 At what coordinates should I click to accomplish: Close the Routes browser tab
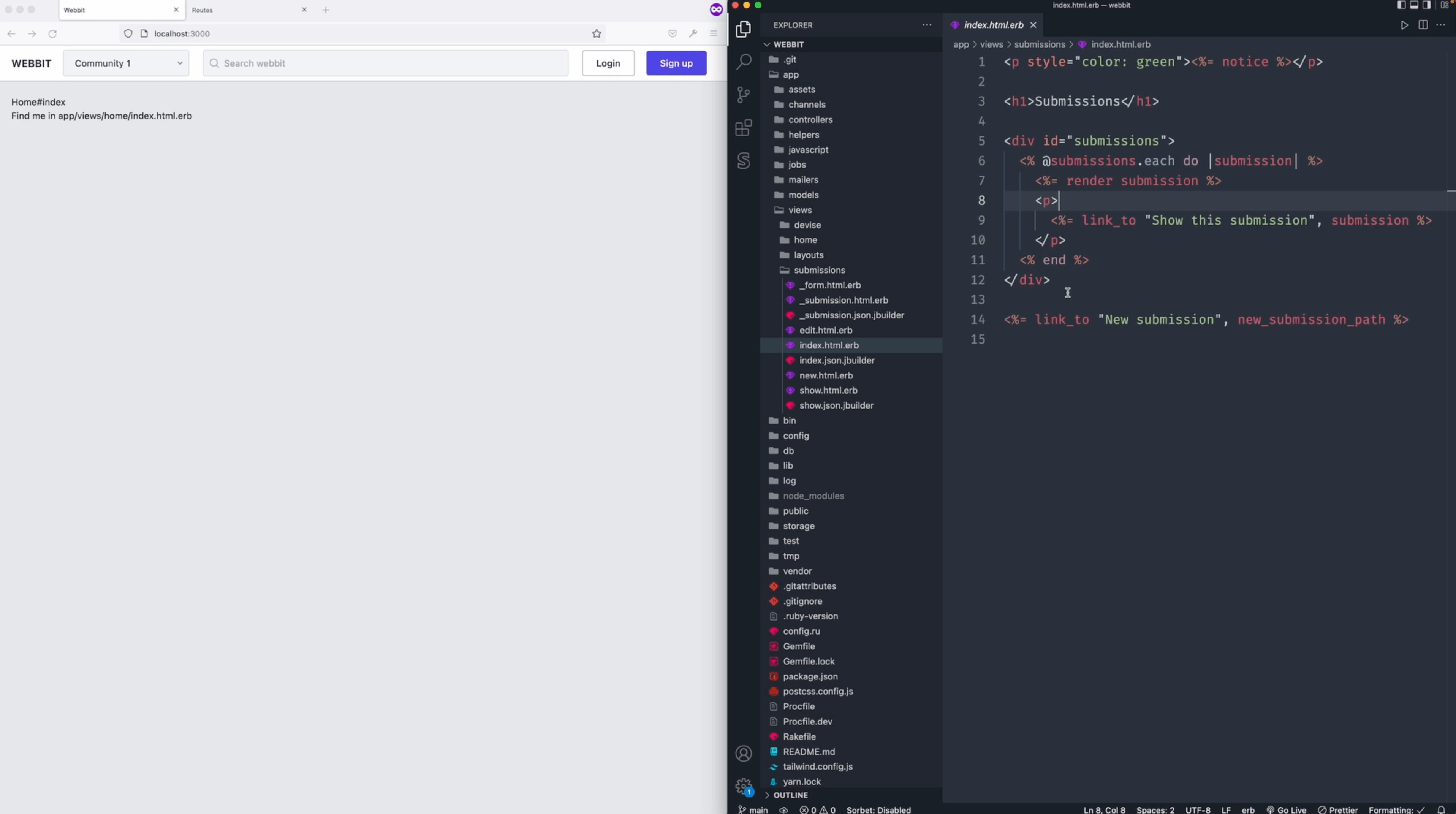tap(304, 10)
